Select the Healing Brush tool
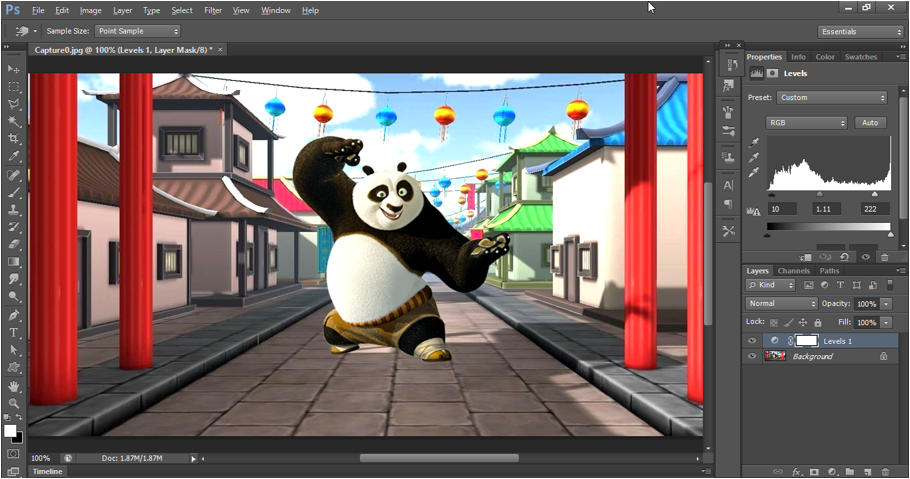910x479 pixels. point(13,175)
